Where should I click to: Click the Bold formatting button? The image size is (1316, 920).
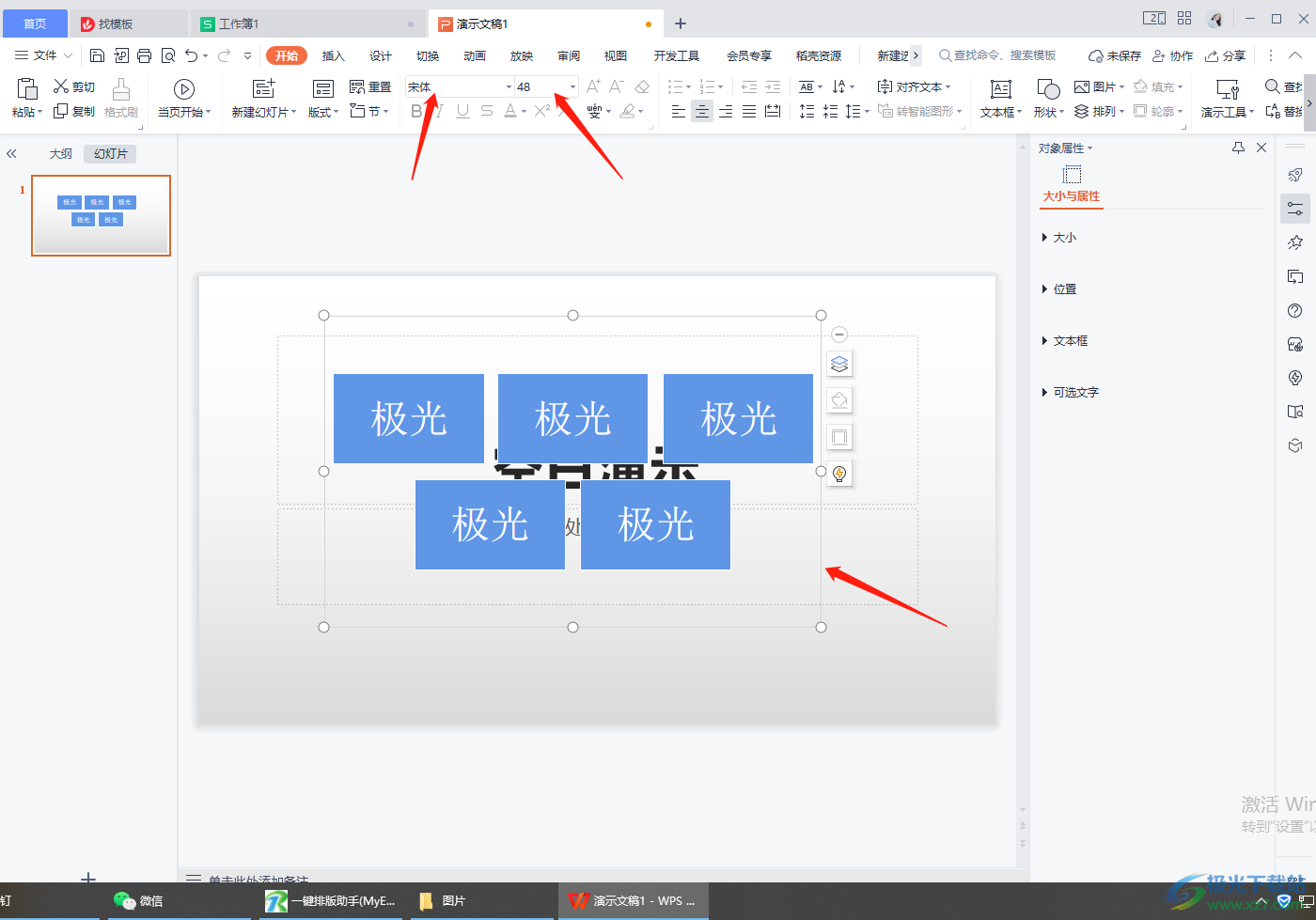click(416, 111)
